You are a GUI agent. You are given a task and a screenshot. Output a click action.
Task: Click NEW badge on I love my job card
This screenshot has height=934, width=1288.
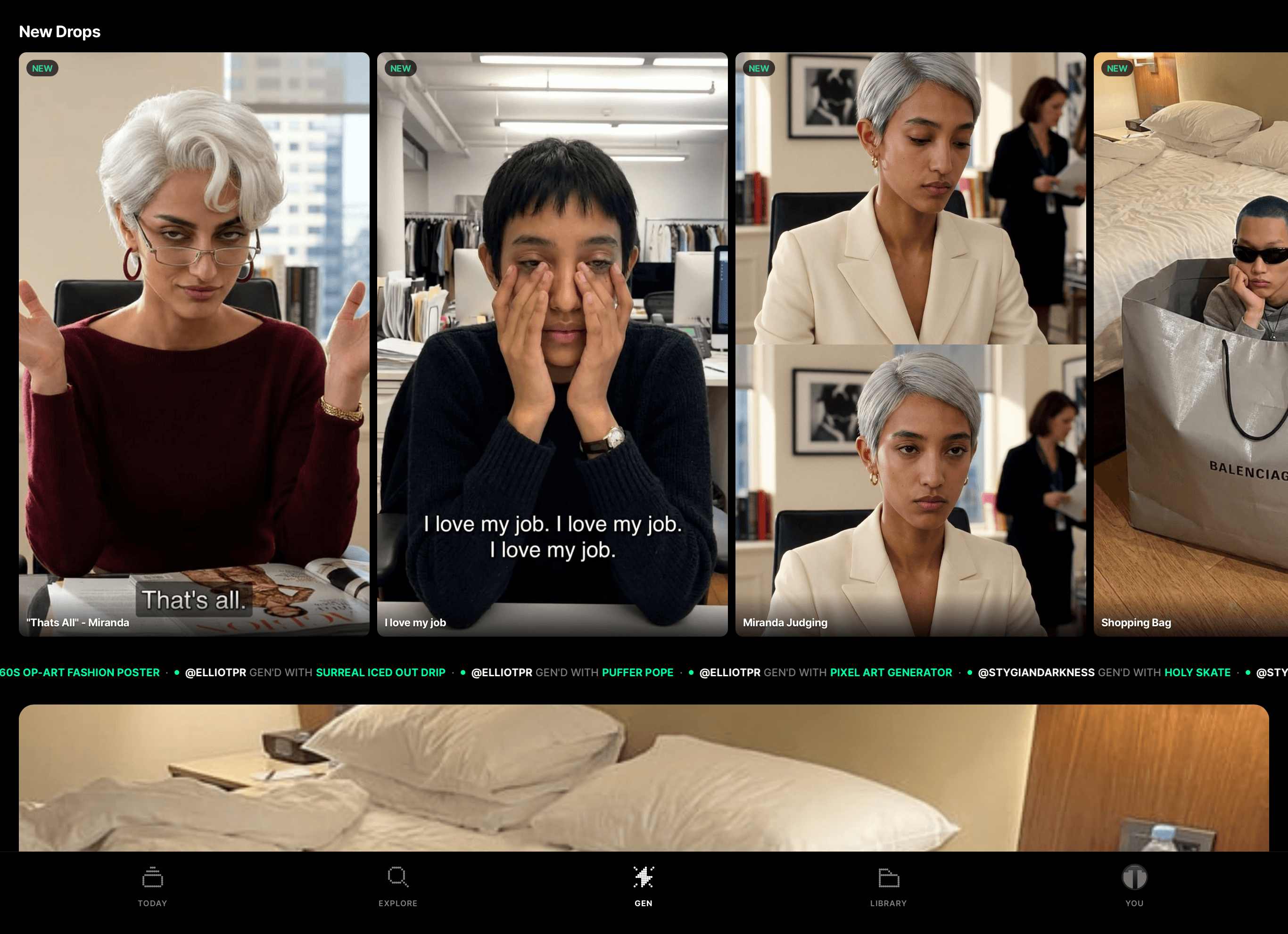400,68
